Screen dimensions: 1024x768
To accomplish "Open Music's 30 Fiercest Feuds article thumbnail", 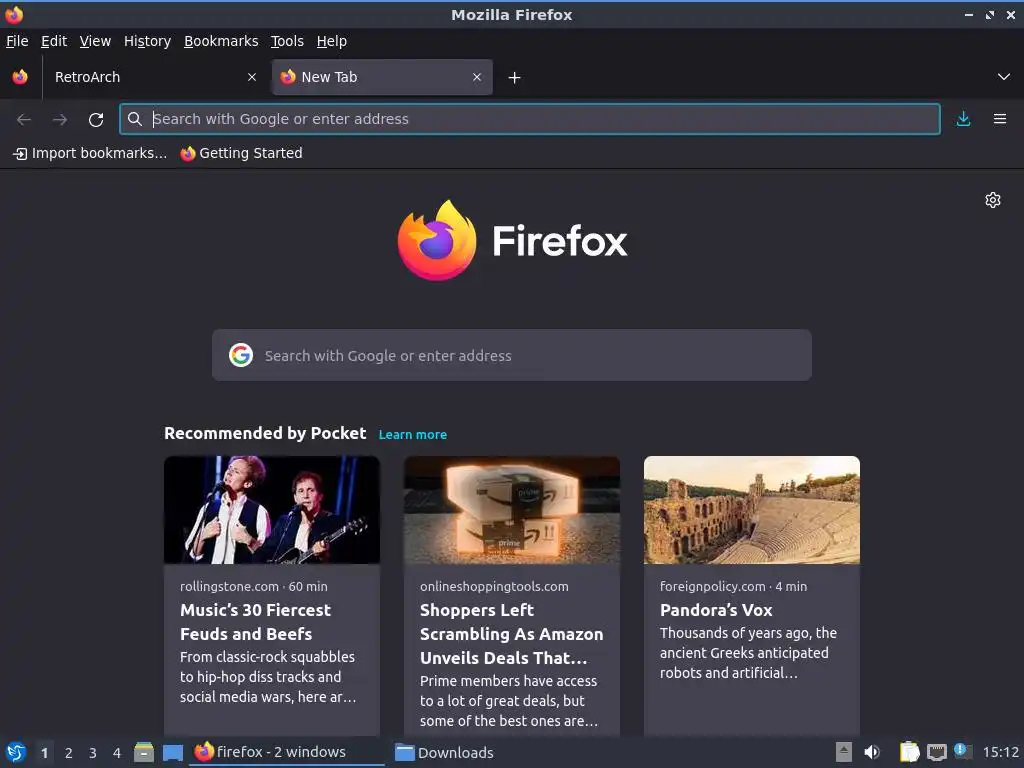I will [x=272, y=510].
